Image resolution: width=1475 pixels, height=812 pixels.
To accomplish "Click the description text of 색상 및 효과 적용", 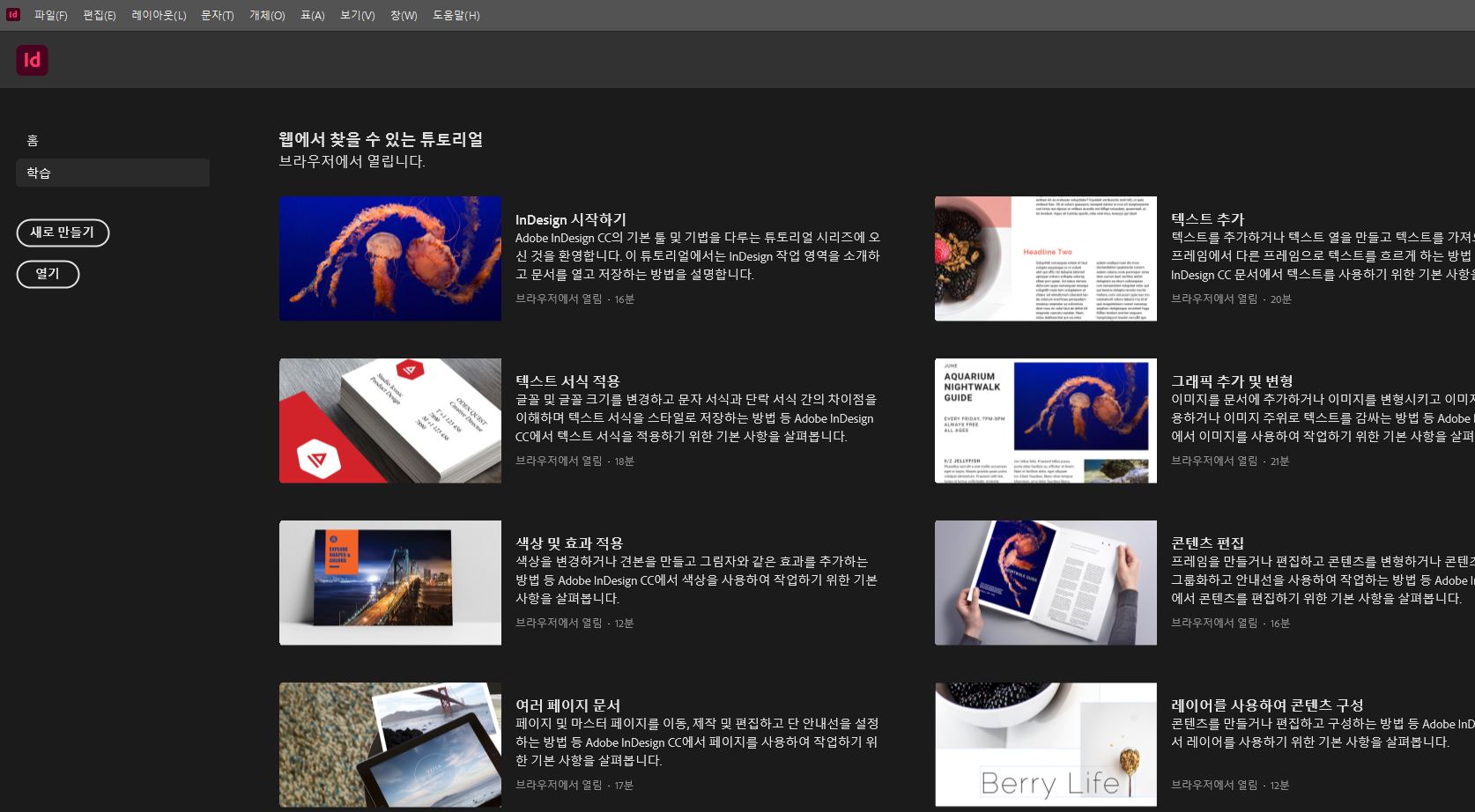I will tap(696, 579).
